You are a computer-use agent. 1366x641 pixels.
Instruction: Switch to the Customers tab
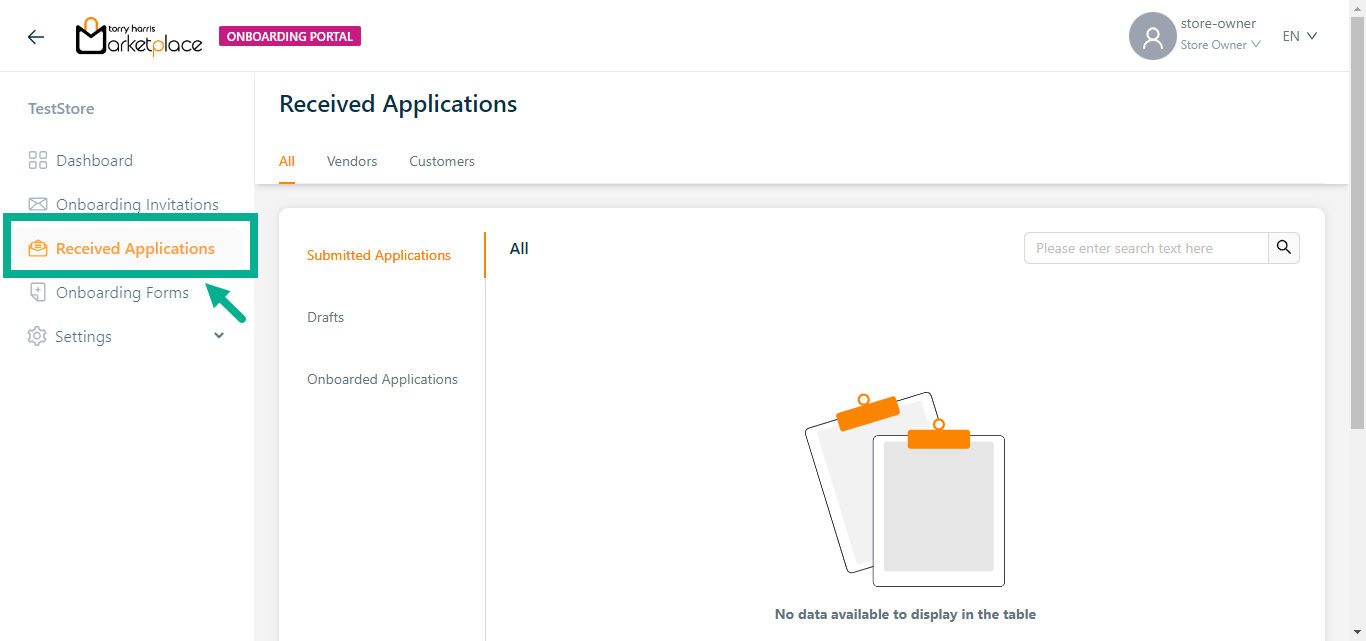(x=442, y=161)
